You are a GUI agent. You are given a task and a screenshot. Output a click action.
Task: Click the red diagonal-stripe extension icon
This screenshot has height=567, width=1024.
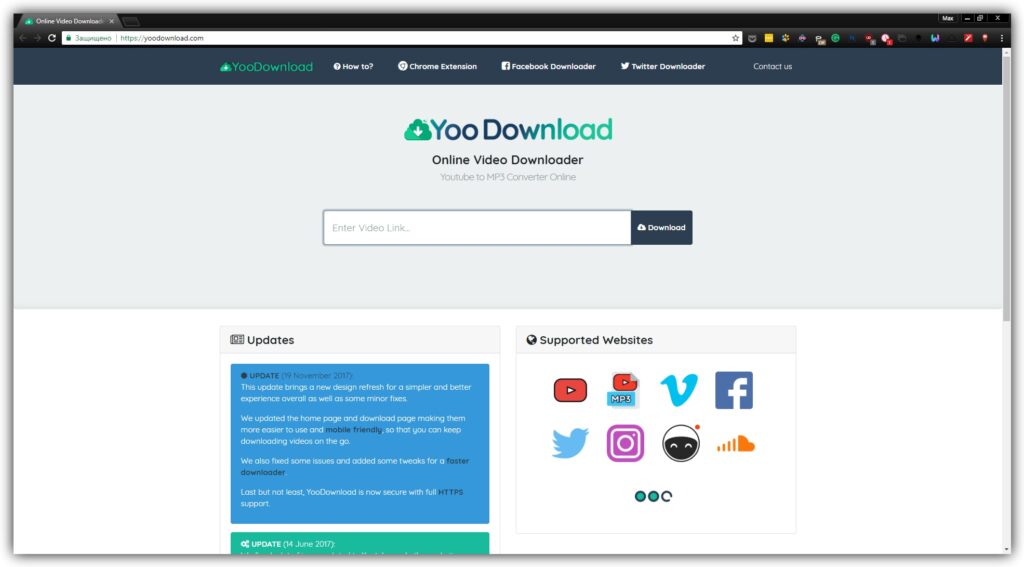(x=968, y=39)
